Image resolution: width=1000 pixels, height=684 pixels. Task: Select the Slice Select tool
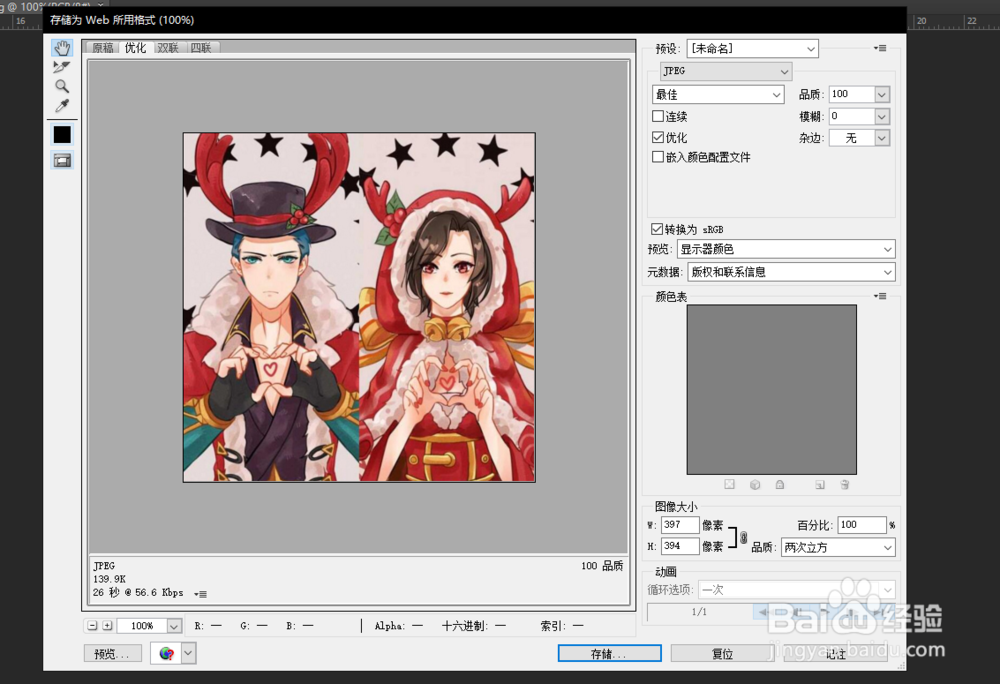coord(62,67)
